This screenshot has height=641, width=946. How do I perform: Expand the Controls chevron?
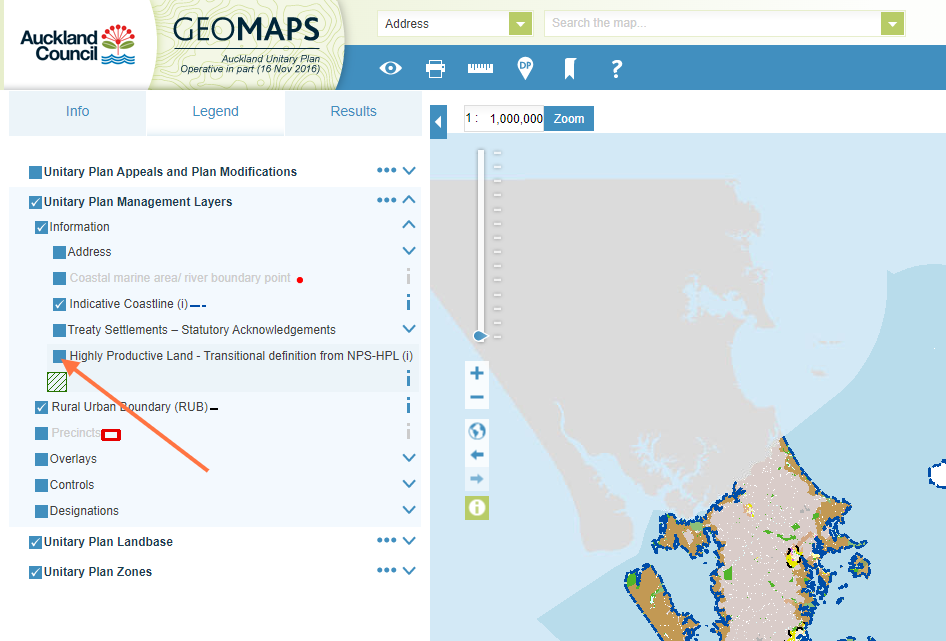(409, 483)
